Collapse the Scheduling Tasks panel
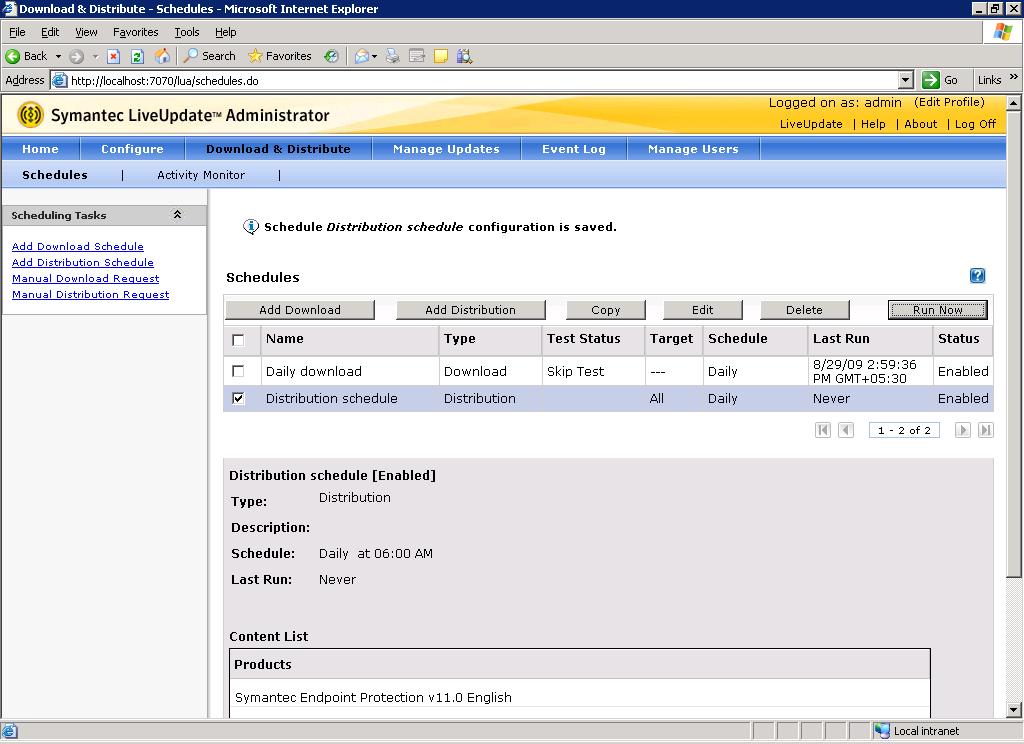This screenshot has height=744, width=1024. click(x=177, y=214)
